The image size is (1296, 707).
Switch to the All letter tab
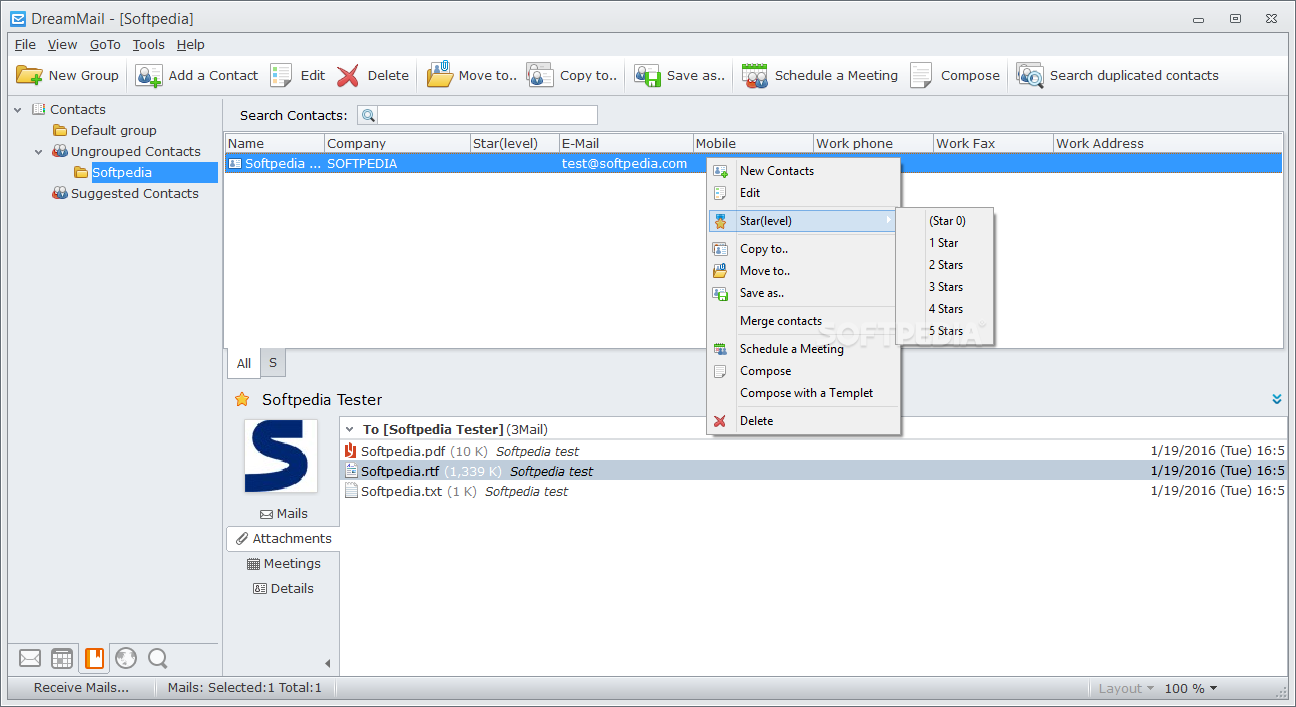244,364
